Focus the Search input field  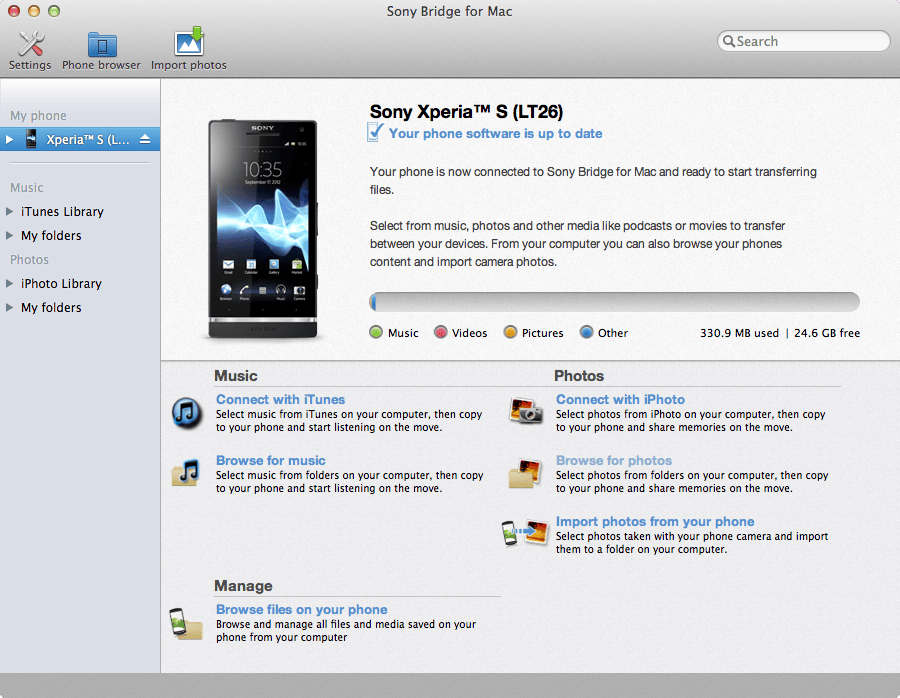(x=804, y=41)
